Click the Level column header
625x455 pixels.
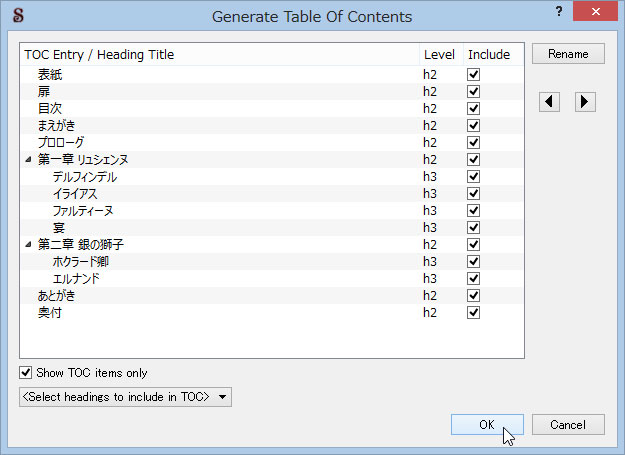click(x=441, y=55)
